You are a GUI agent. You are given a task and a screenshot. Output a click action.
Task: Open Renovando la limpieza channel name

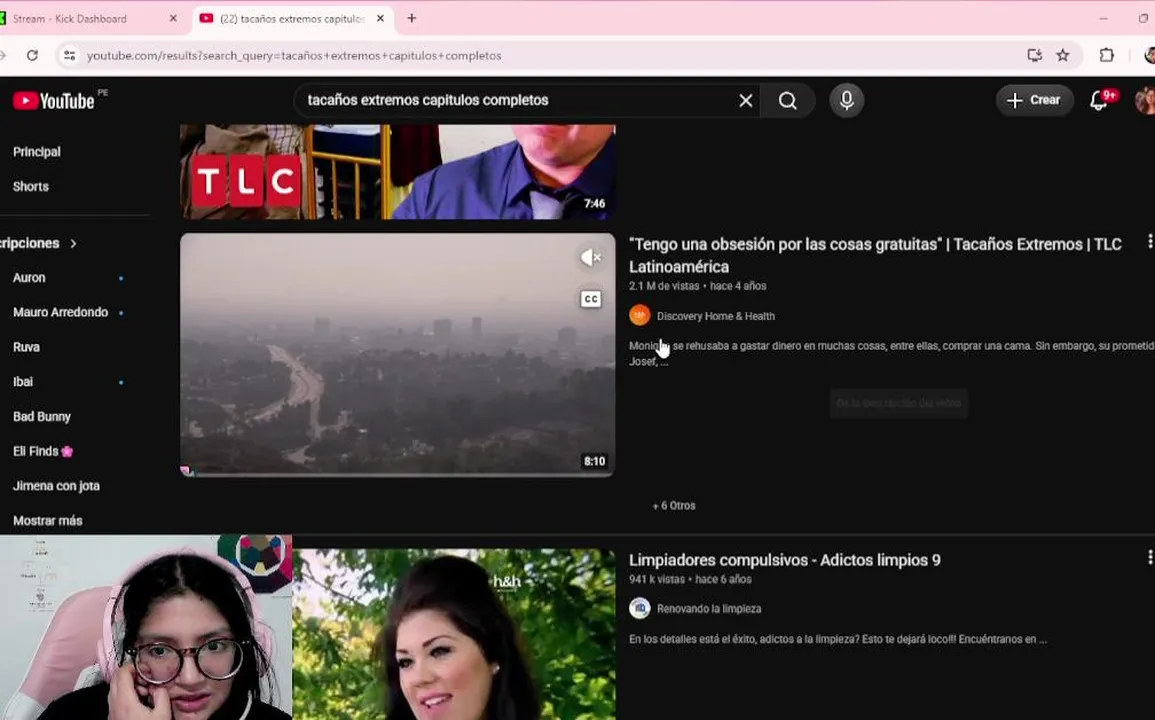click(709, 609)
